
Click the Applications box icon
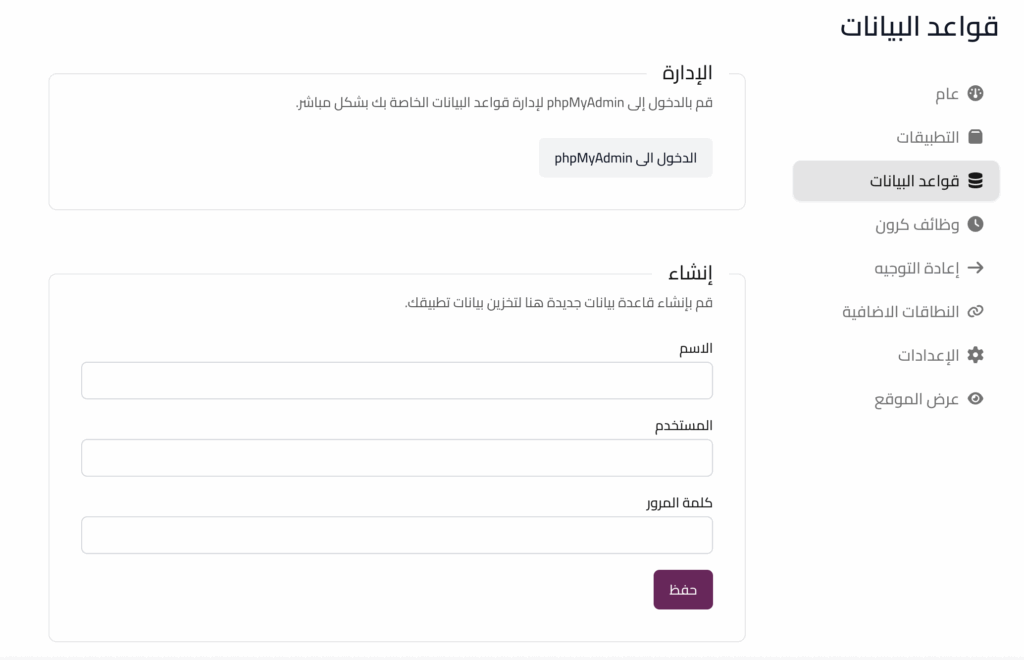(x=976, y=137)
